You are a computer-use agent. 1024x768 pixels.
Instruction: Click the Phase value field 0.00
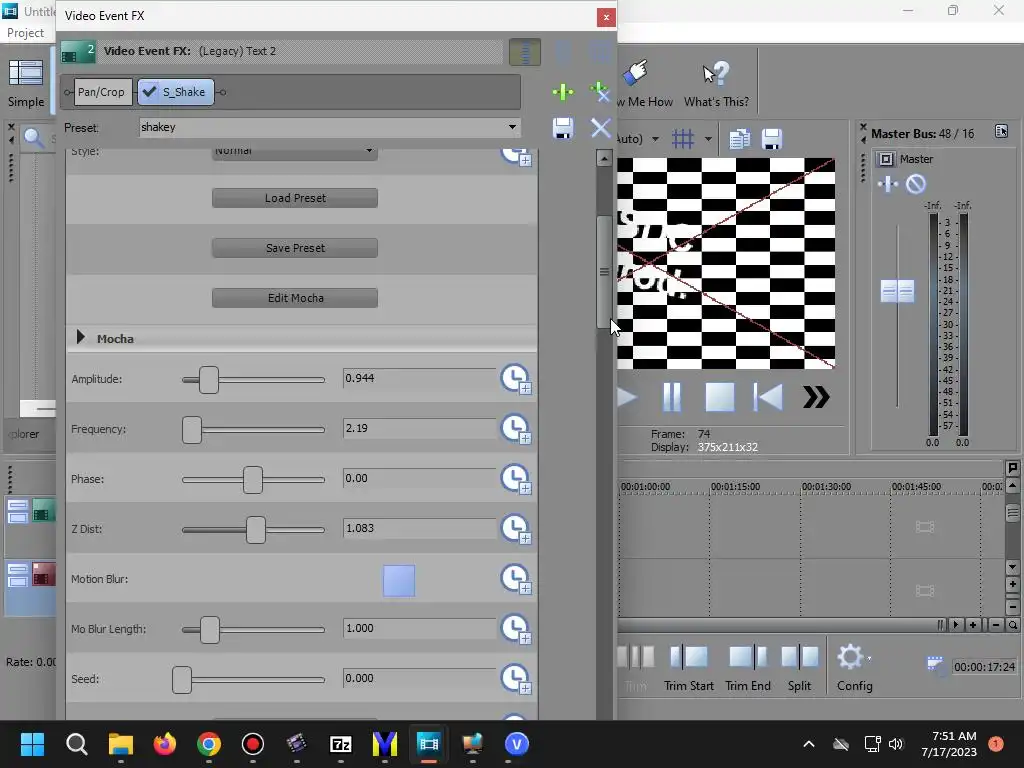coord(419,479)
